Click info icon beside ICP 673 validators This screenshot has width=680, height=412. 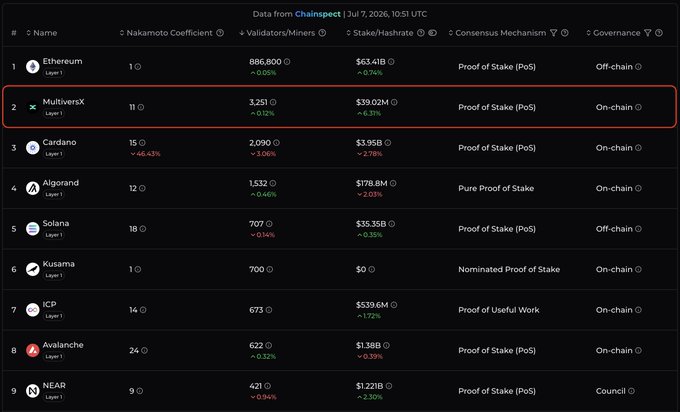[x=269, y=310]
